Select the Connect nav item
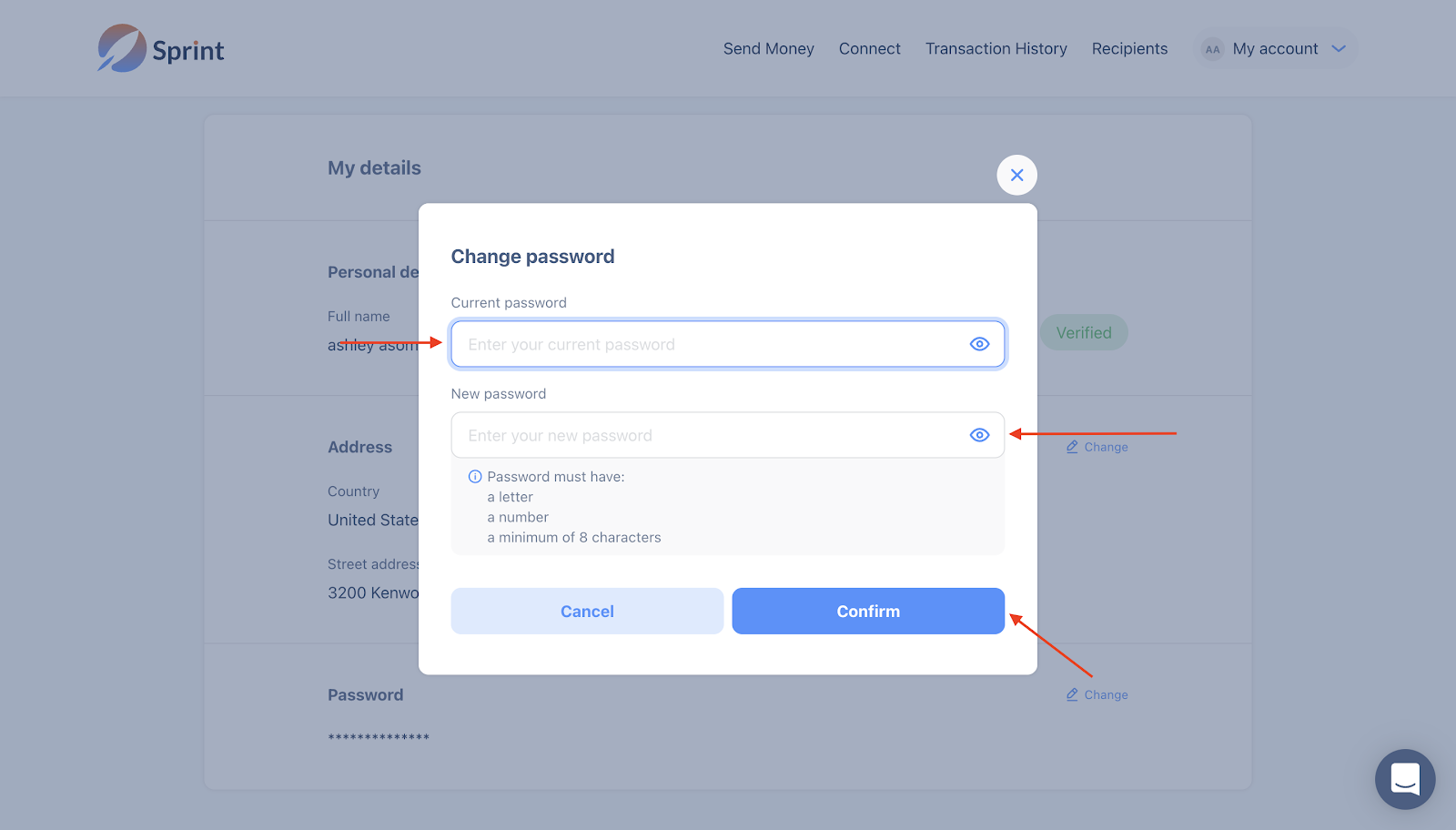Image resolution: width=1456 pixels, height=830 pixels. (x=869, y=49)
